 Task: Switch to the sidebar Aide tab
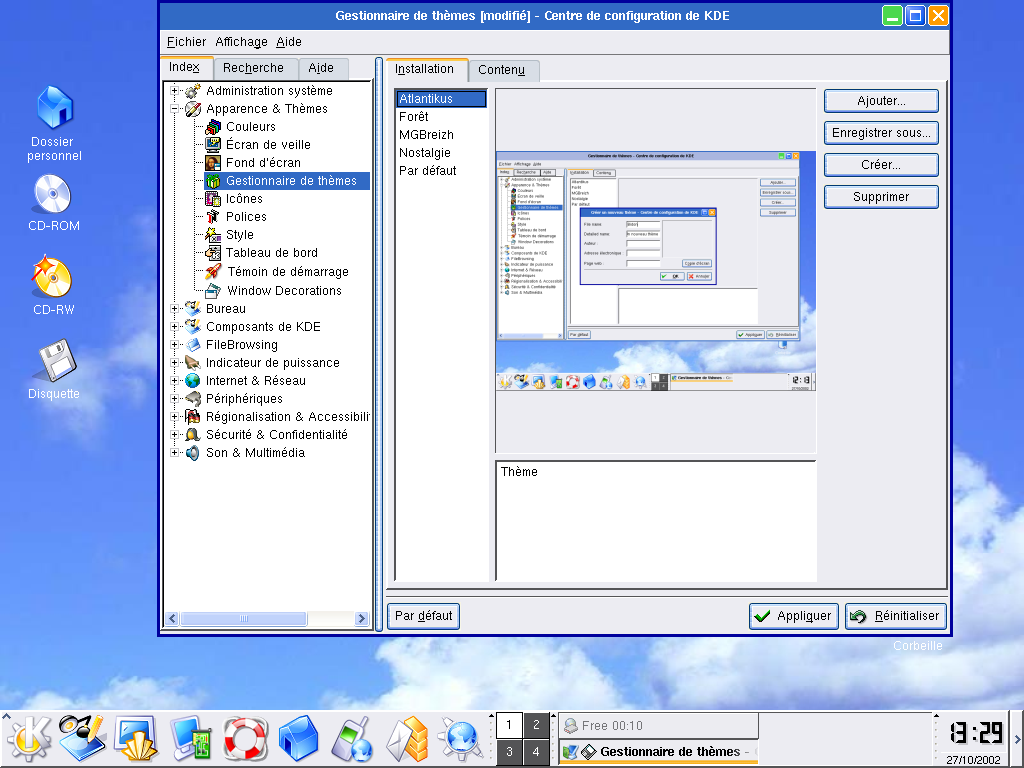[321, 68]
